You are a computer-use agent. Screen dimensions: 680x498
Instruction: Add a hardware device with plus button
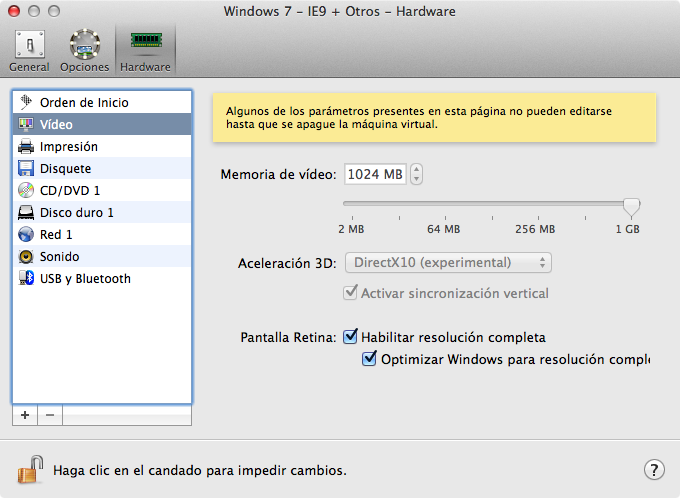(x=25, y=415)
